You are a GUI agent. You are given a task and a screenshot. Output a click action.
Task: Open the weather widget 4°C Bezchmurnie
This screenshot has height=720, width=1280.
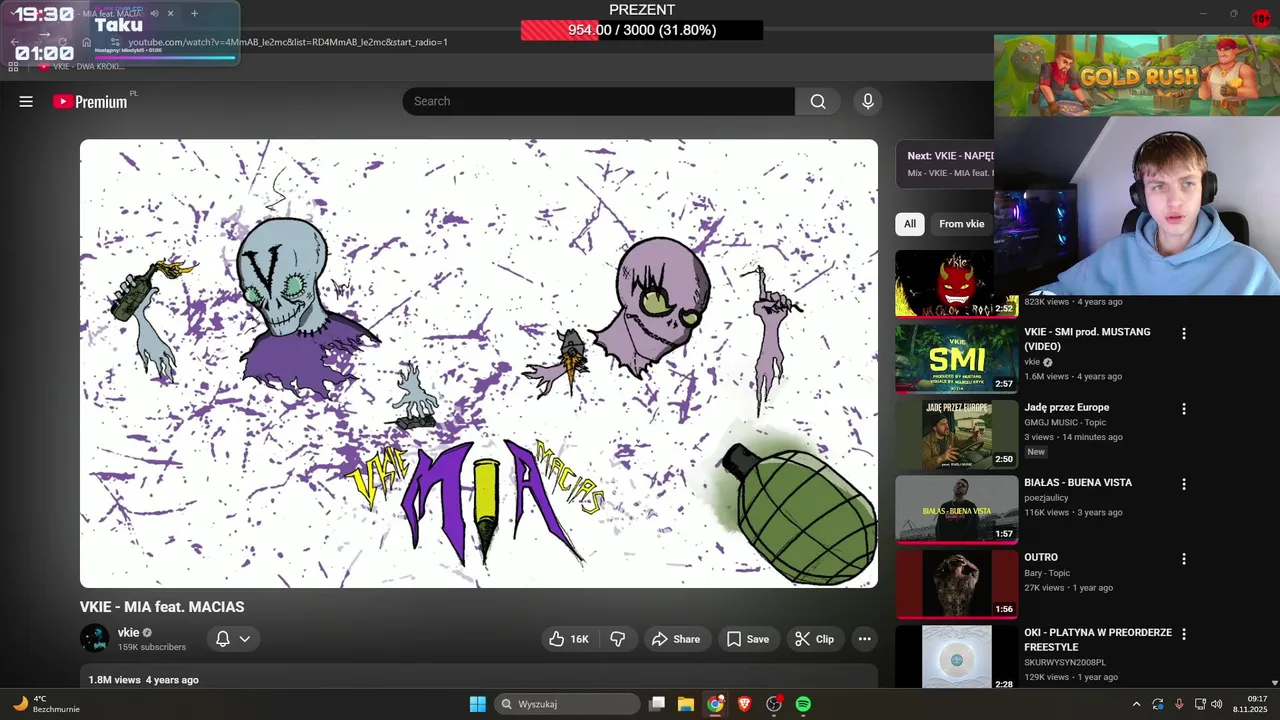[x=45, y=704]
